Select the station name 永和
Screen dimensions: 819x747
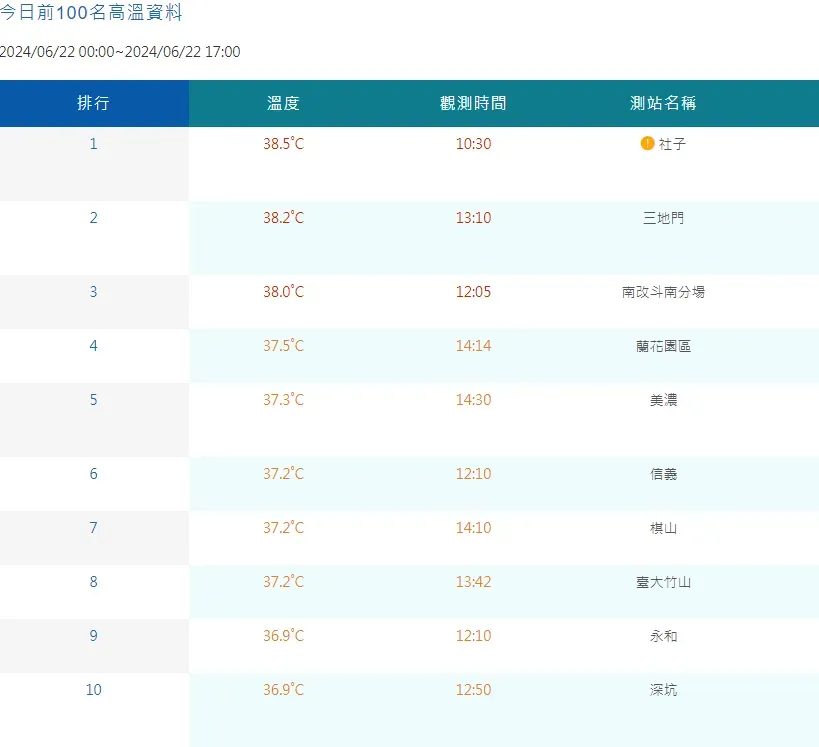[663, 636]
